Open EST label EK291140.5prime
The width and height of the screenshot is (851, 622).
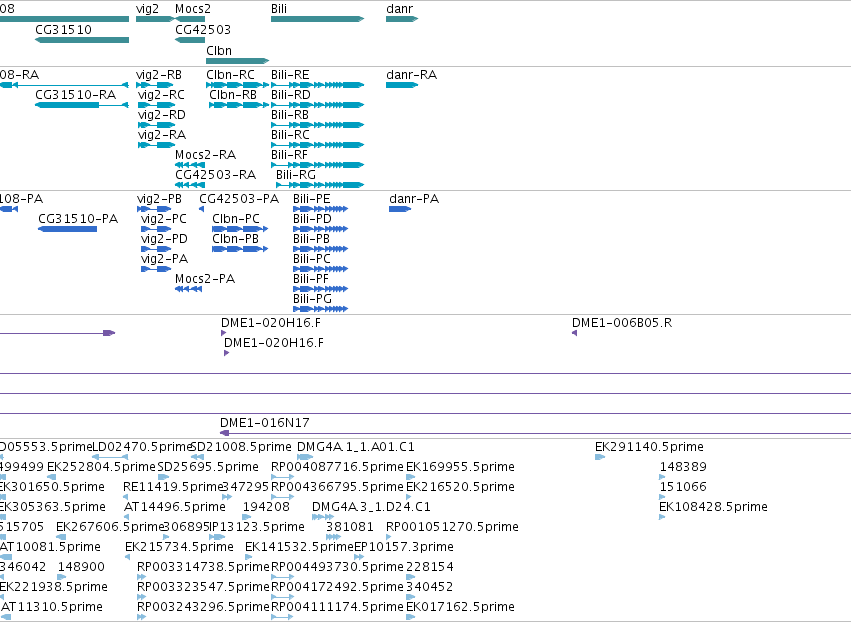pyautogui.click(x=649, y=447)
